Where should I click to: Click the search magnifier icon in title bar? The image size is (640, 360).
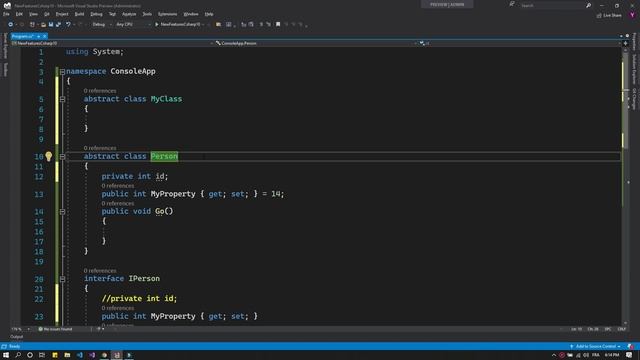tap(589, 5)
